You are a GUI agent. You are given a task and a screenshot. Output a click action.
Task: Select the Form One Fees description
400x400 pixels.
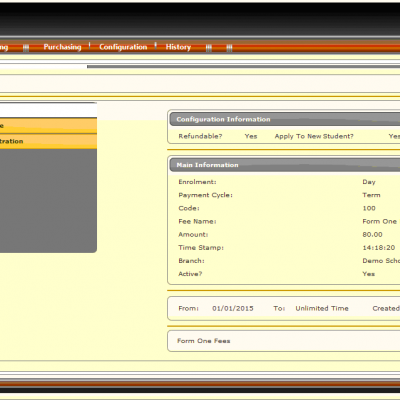[204, 341]
